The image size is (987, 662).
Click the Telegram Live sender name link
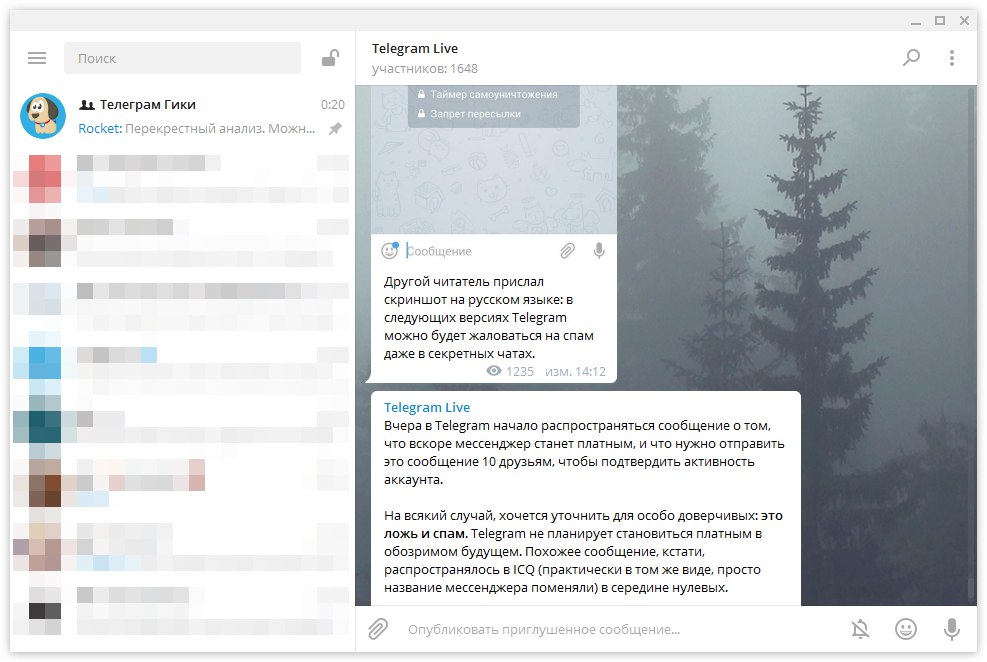pos(427,407)
